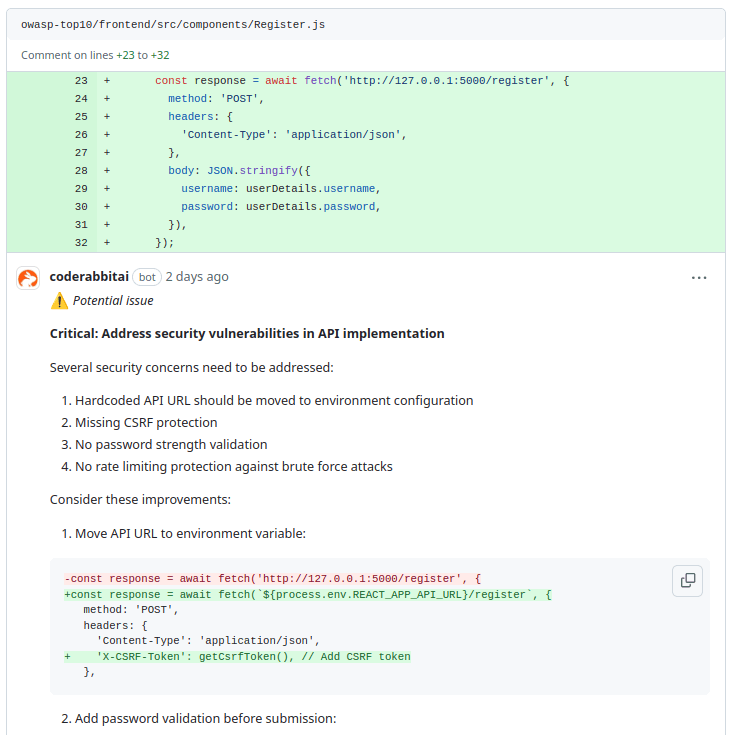Image resolution: width=735 pixels, height=735 pixels.
Task: Click the removed fetch line in suggestion
Action: click(x=273, y=579)
